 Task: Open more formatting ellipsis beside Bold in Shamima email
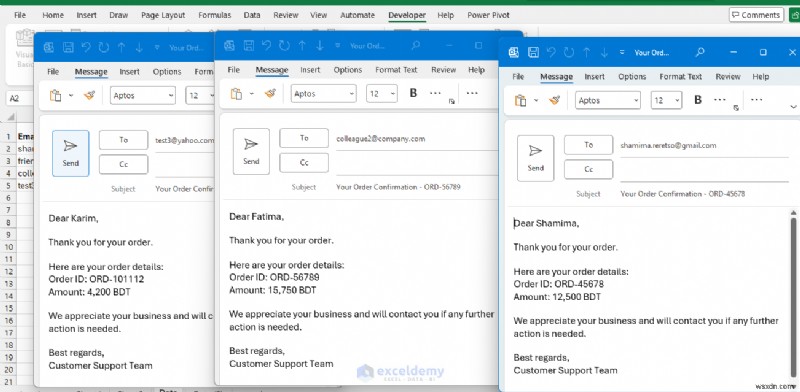click(720, 100)
